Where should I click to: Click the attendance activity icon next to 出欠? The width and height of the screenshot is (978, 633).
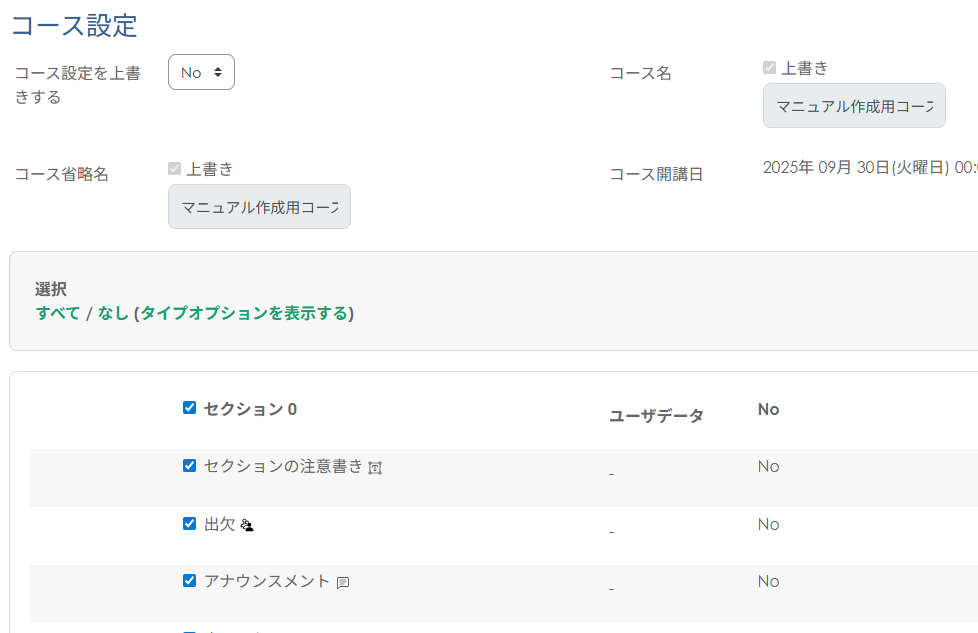click(247, 524)
